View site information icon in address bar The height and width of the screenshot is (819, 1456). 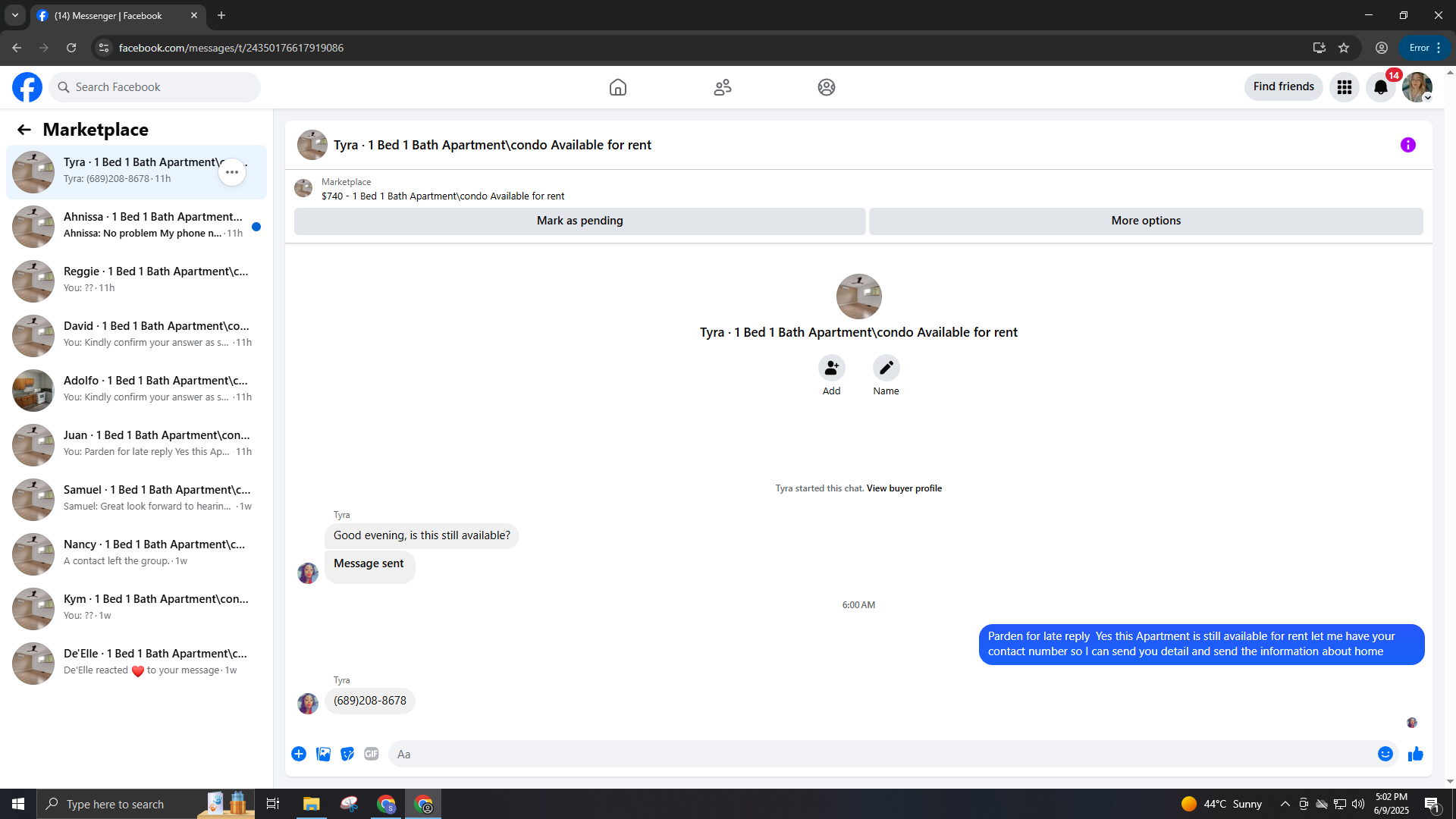(x=104, y=48)
